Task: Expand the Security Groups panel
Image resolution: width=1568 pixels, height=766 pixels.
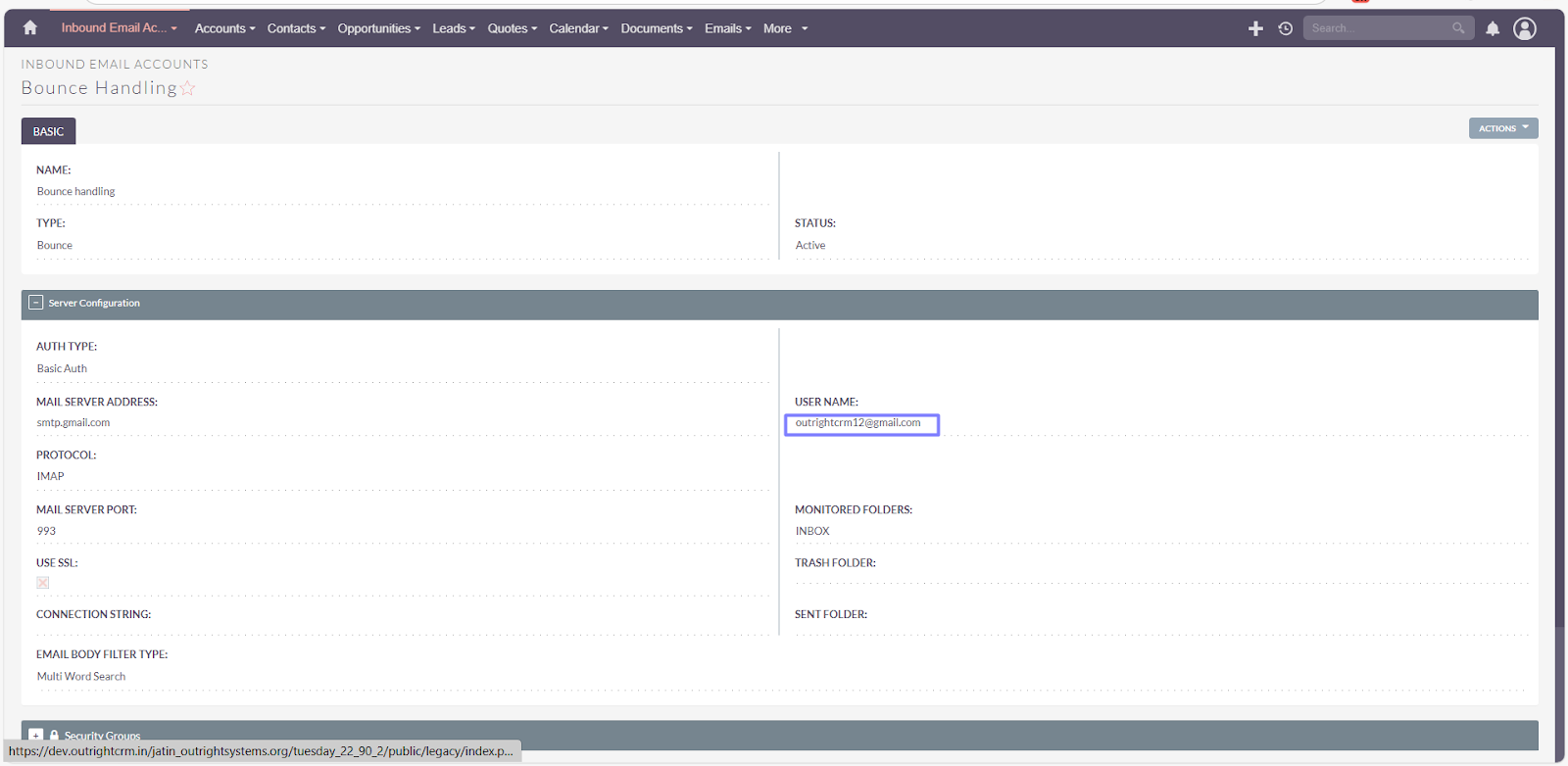Action: [x=36, y=735]
